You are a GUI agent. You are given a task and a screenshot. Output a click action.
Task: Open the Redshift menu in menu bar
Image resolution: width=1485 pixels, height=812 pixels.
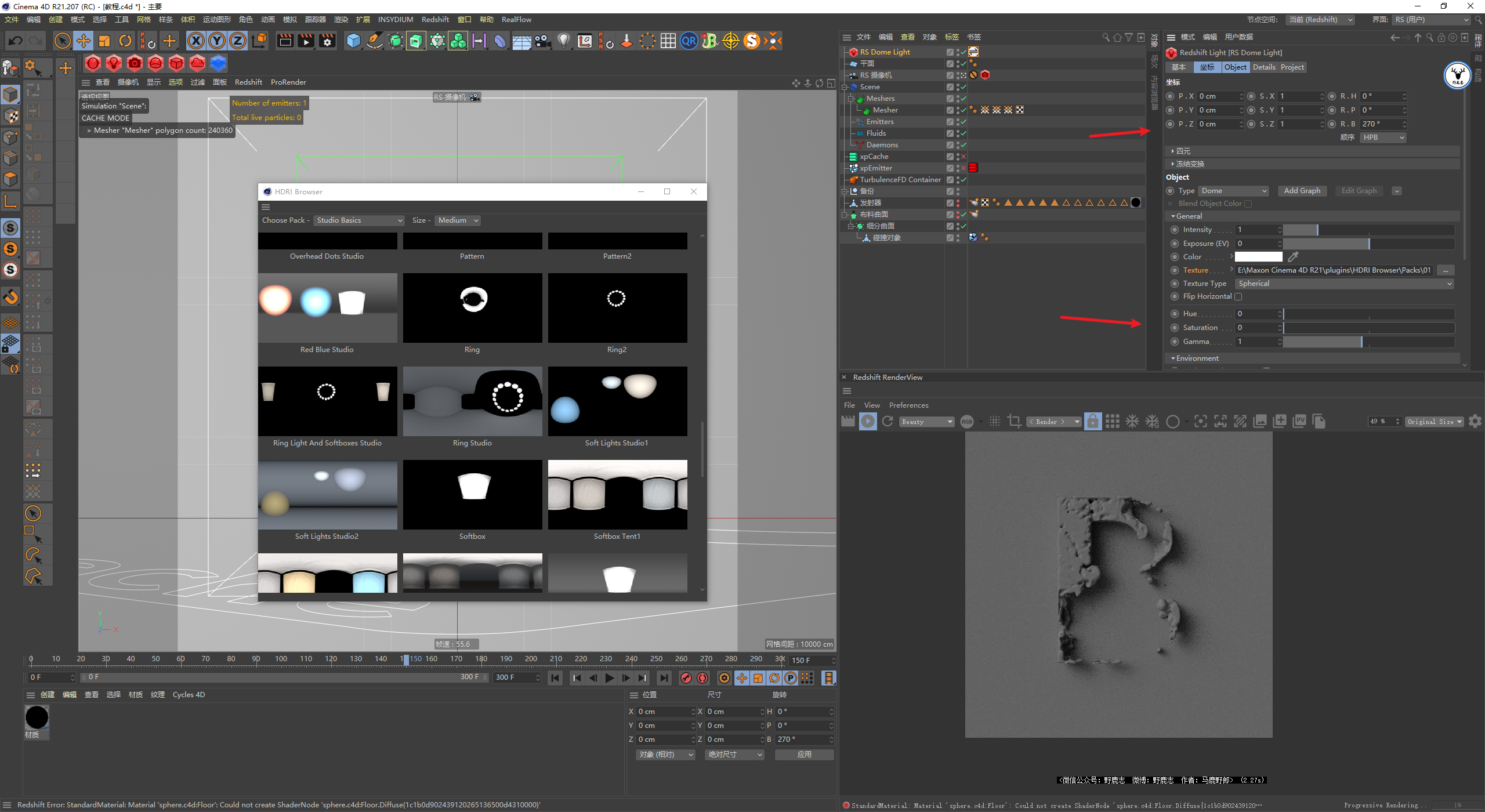tap(434, 19)
